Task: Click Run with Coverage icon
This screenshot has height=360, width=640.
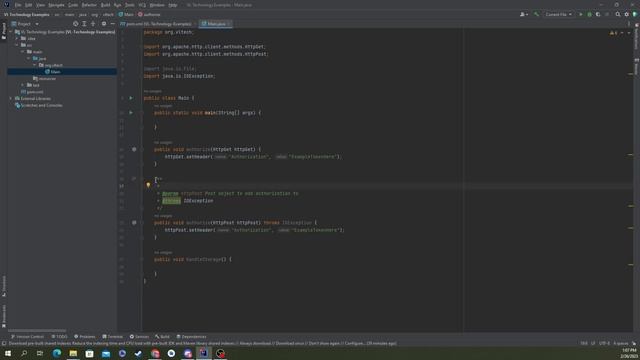Action: click(x=598, y=14)
